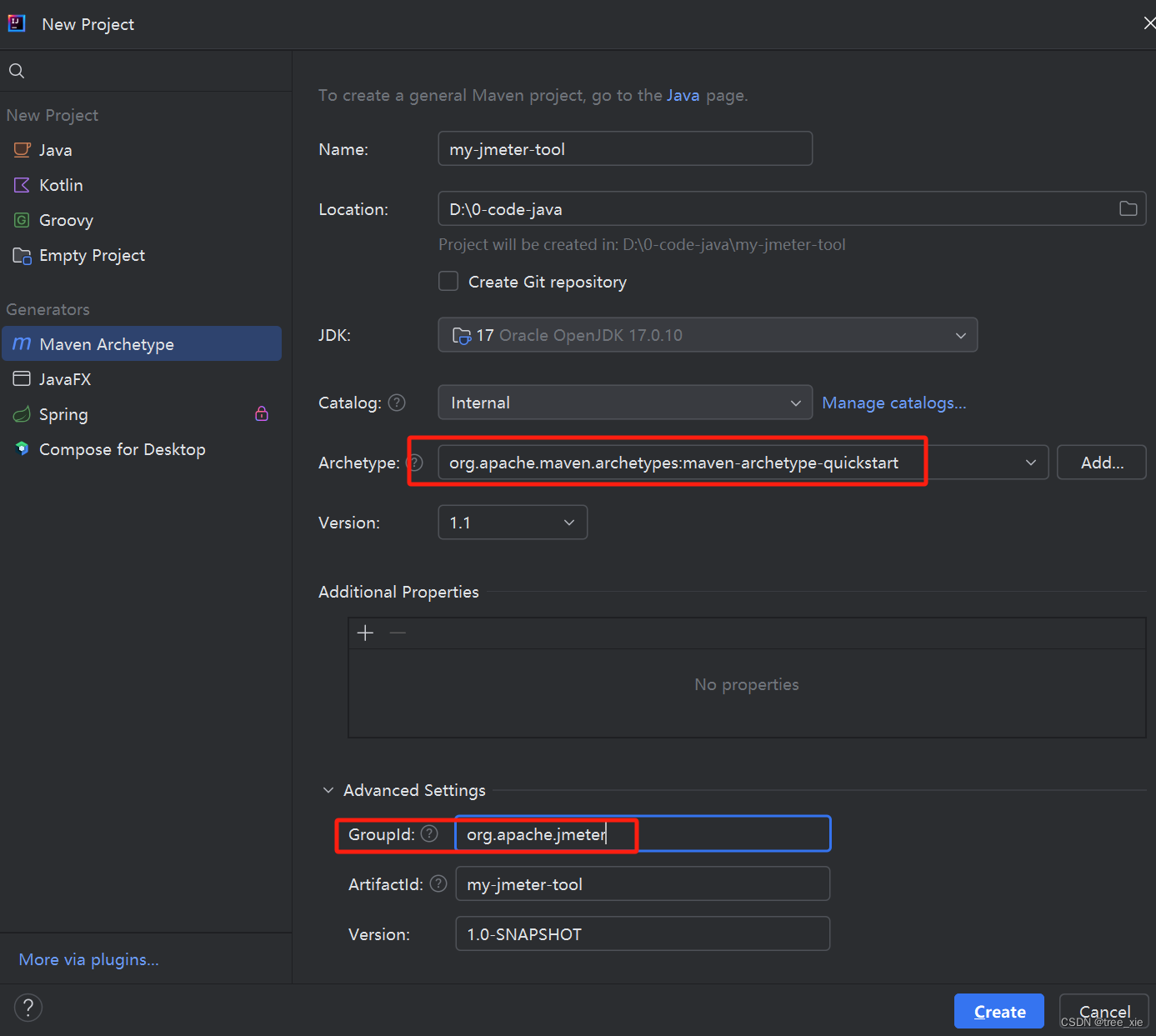Open the ArtifactId help question mark
This screenshot has height=1036, width=1156.
(x=438, y=883)
